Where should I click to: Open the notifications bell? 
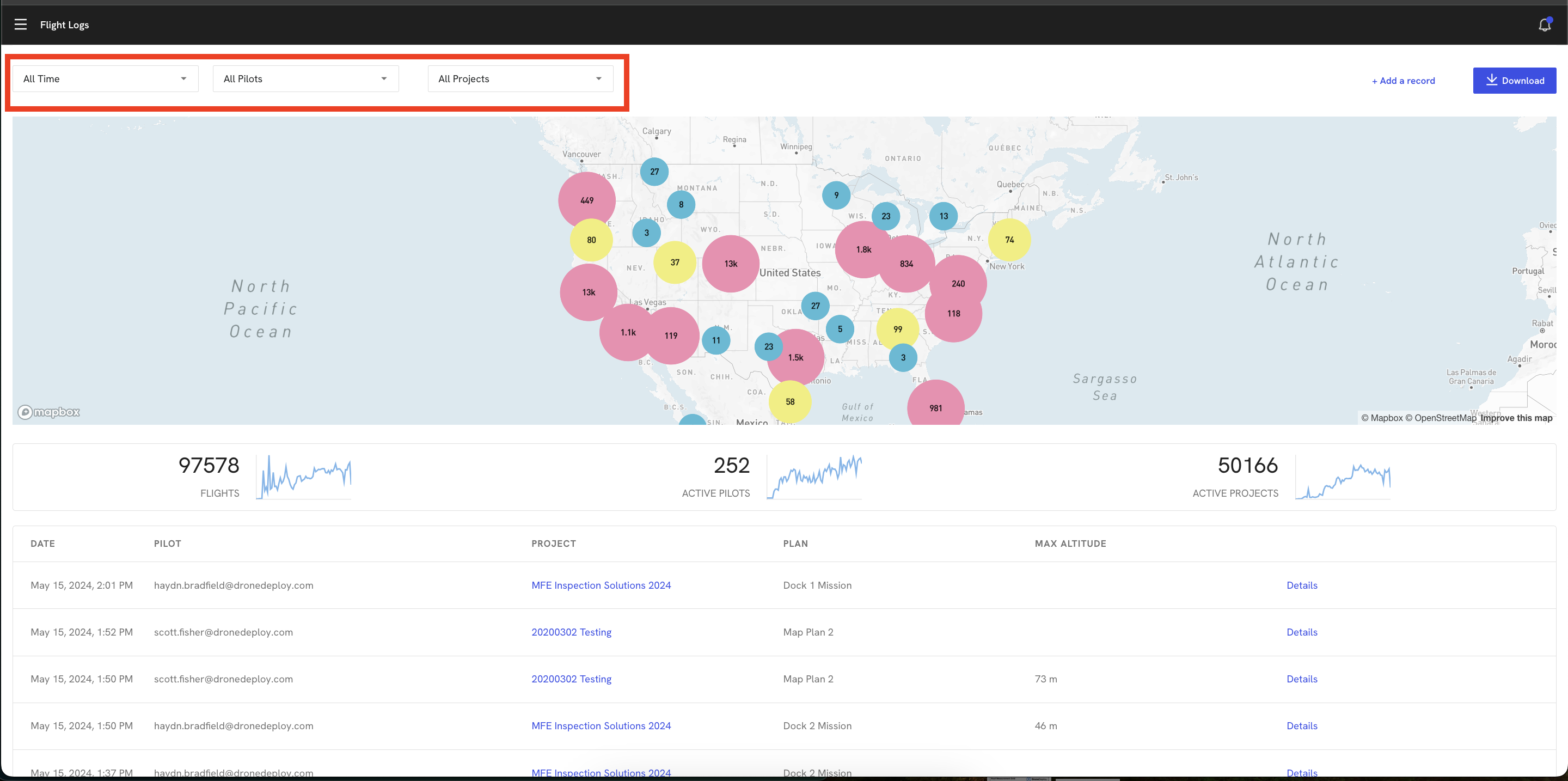point(1545,25)
